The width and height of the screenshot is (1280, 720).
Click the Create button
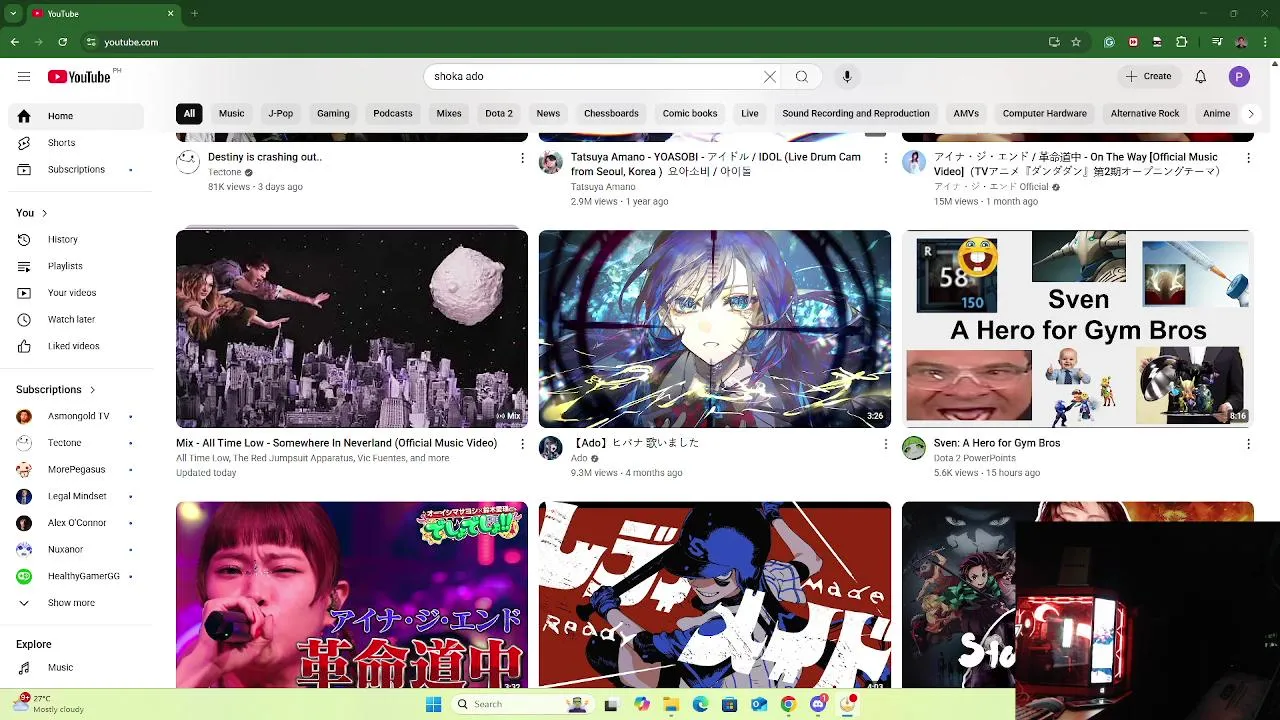point(1148,77)
